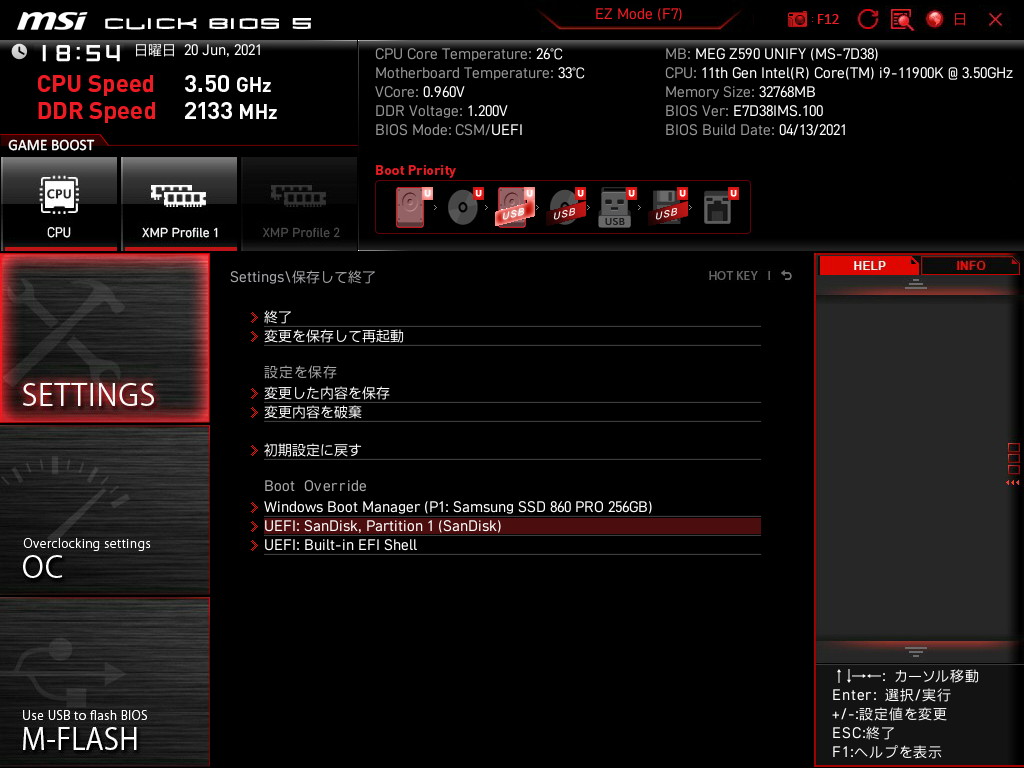
Task: Select 終了 menu entry
Action: point(512,317)
